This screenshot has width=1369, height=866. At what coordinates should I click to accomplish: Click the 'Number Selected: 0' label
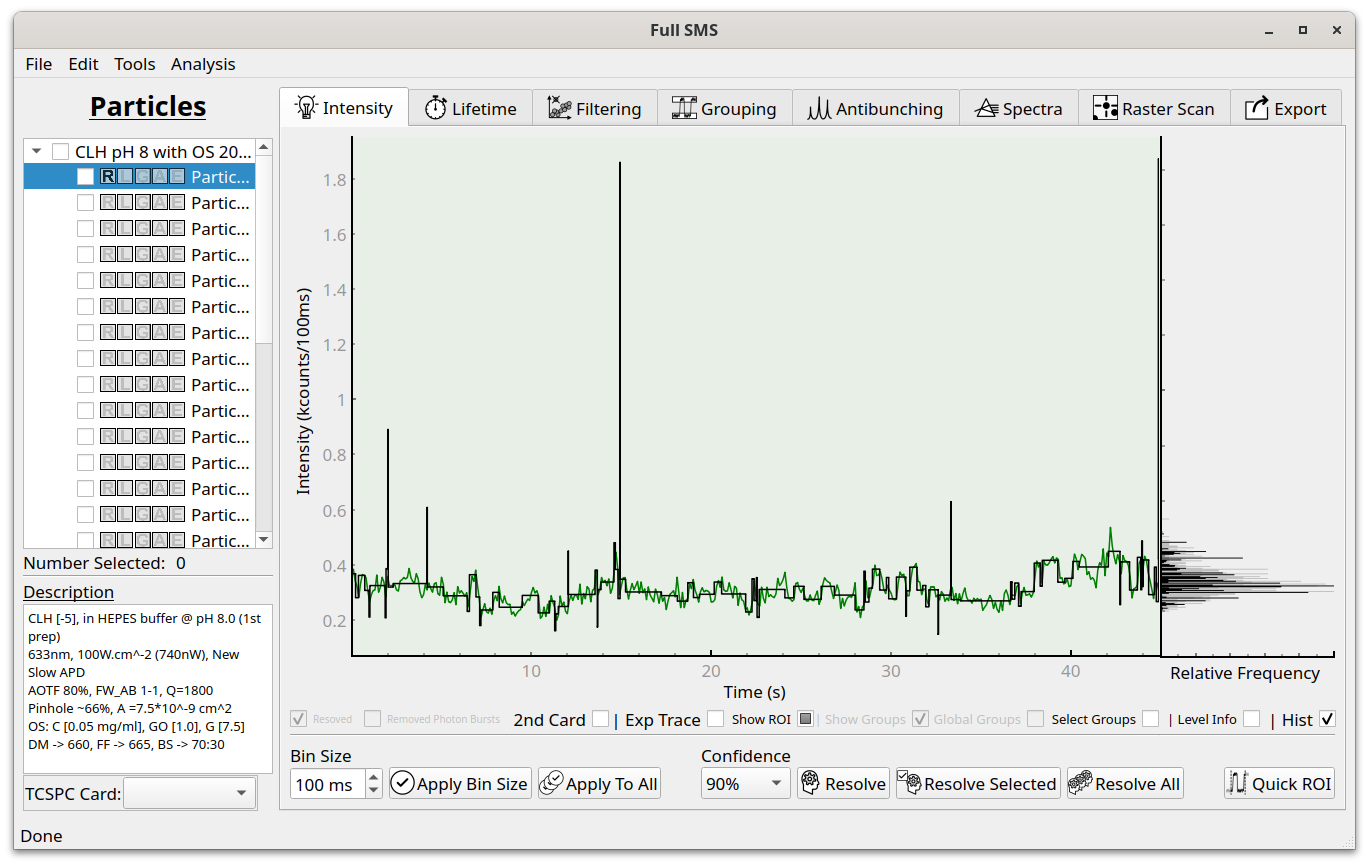(x=105, y=563)
